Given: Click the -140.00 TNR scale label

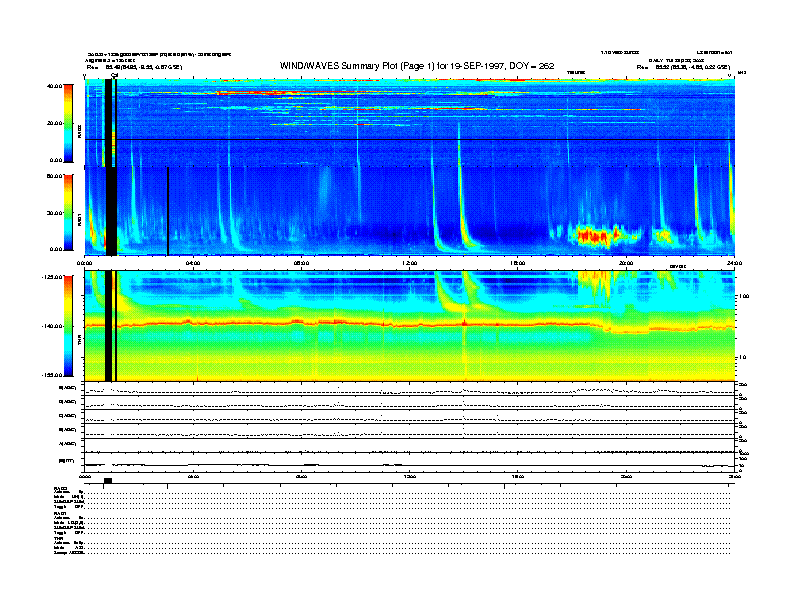Looking at the screenshot, I should 52,326.
